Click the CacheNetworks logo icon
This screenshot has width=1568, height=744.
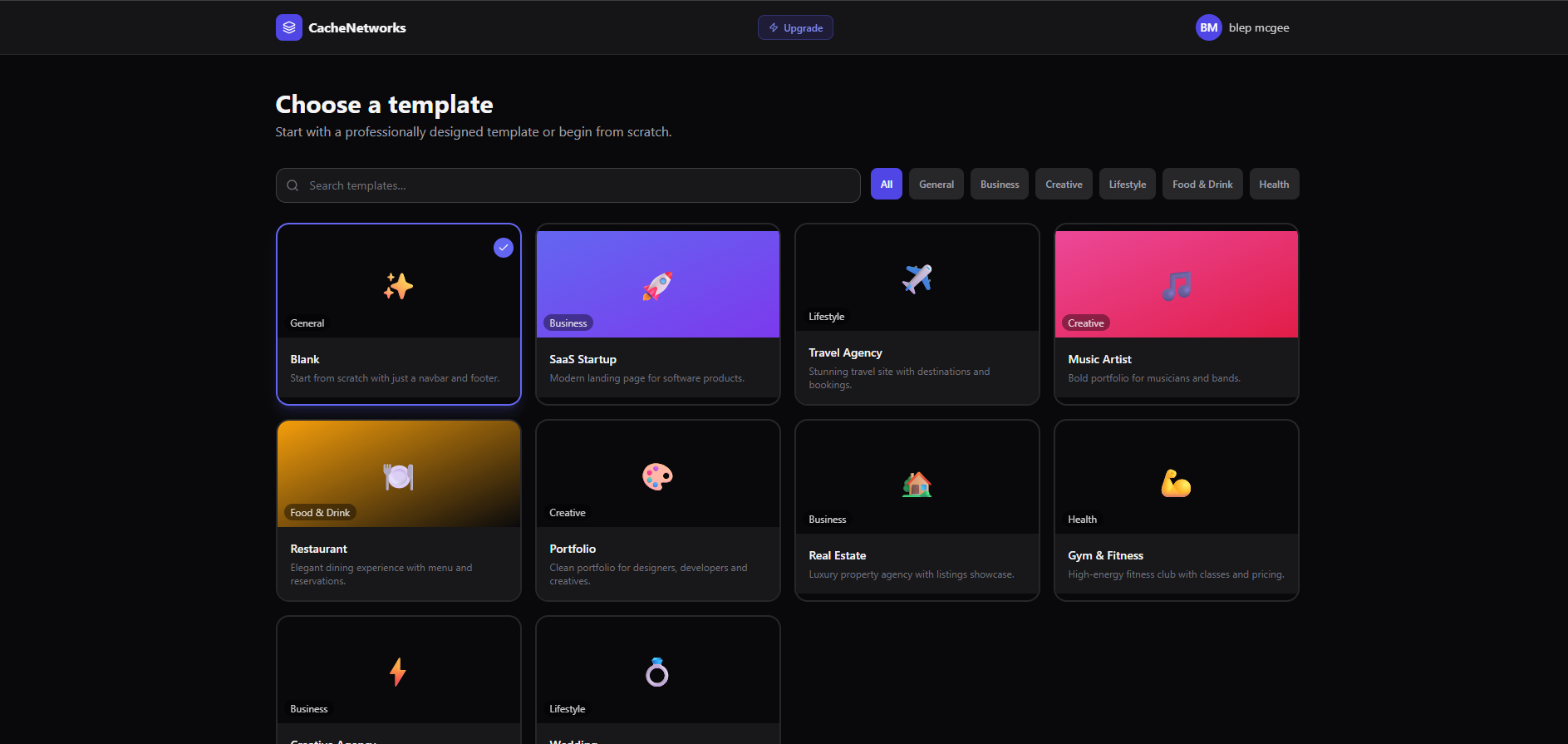tap(289, 27)
